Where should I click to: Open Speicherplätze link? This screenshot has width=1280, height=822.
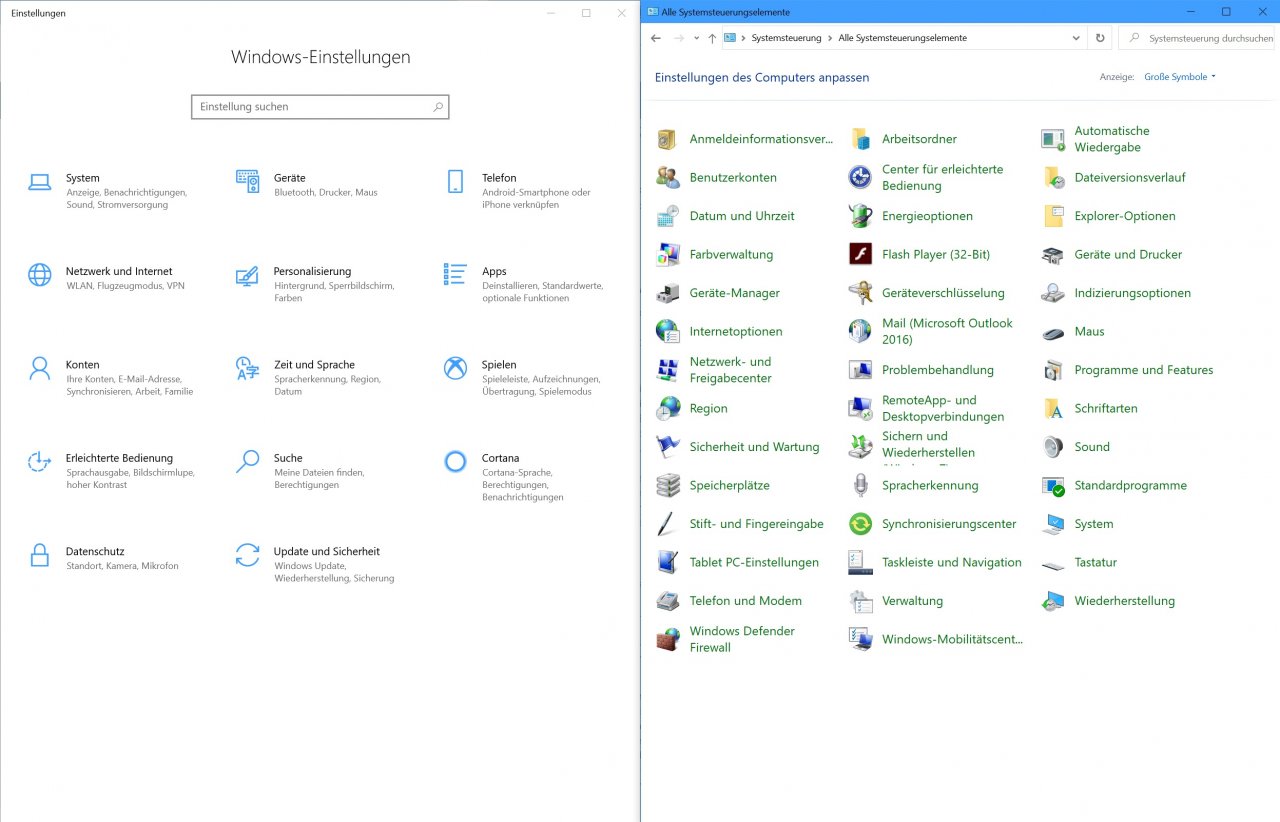pos(729,485)
